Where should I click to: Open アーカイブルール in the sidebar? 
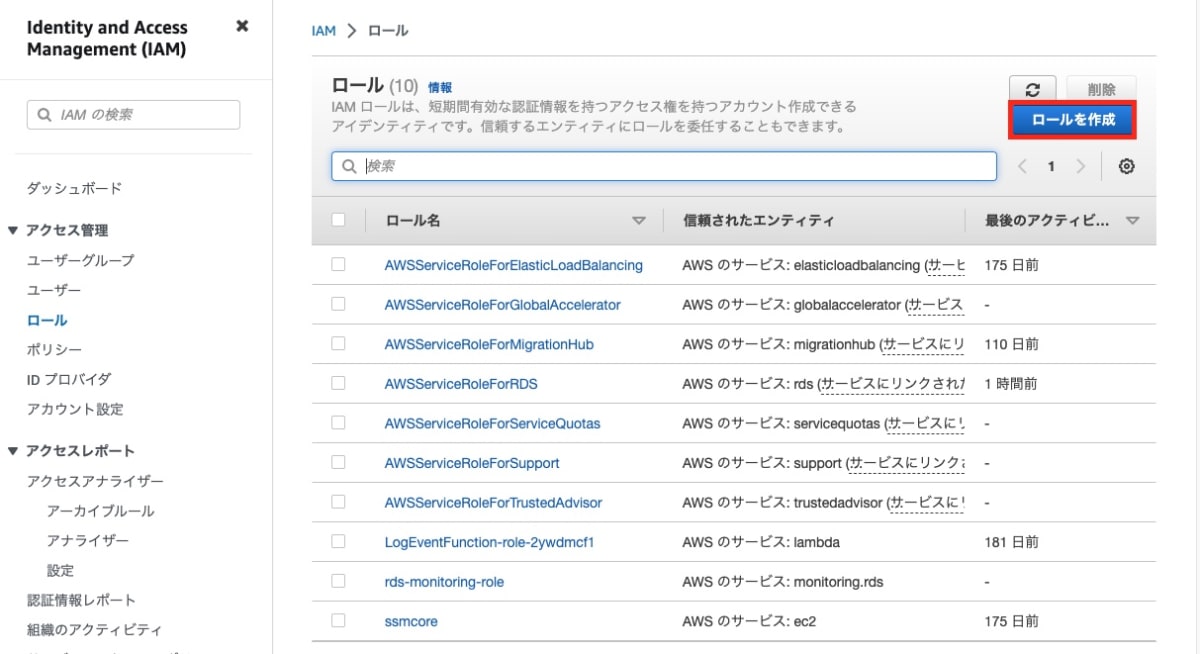[x=101, y=511]
